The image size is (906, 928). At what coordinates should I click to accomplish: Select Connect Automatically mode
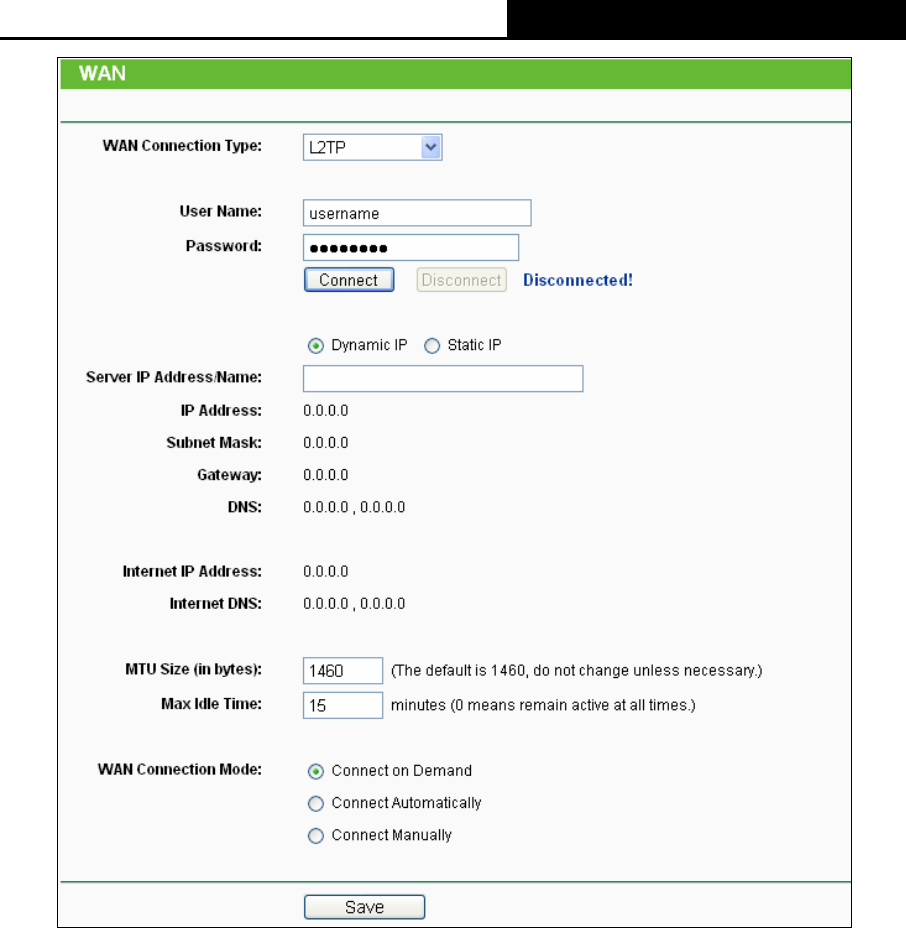(316, 804)
